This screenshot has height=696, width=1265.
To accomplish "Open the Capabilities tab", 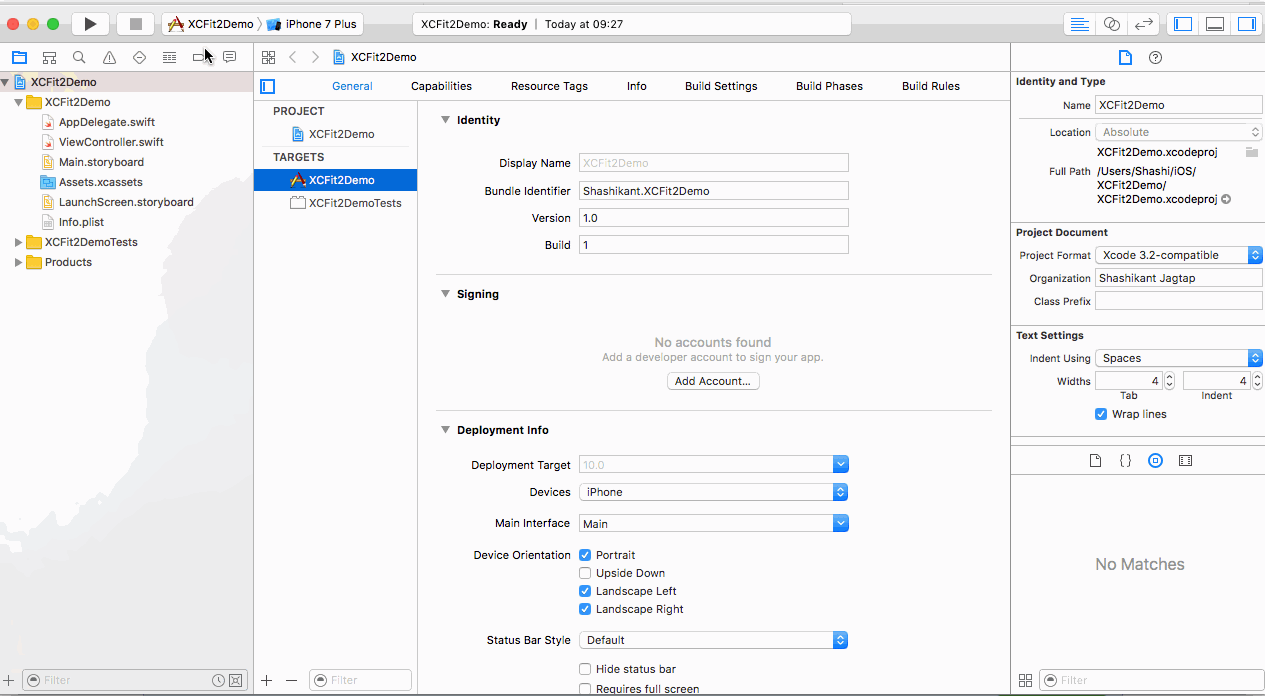I will pyautogui.click(x=441, y=86).
